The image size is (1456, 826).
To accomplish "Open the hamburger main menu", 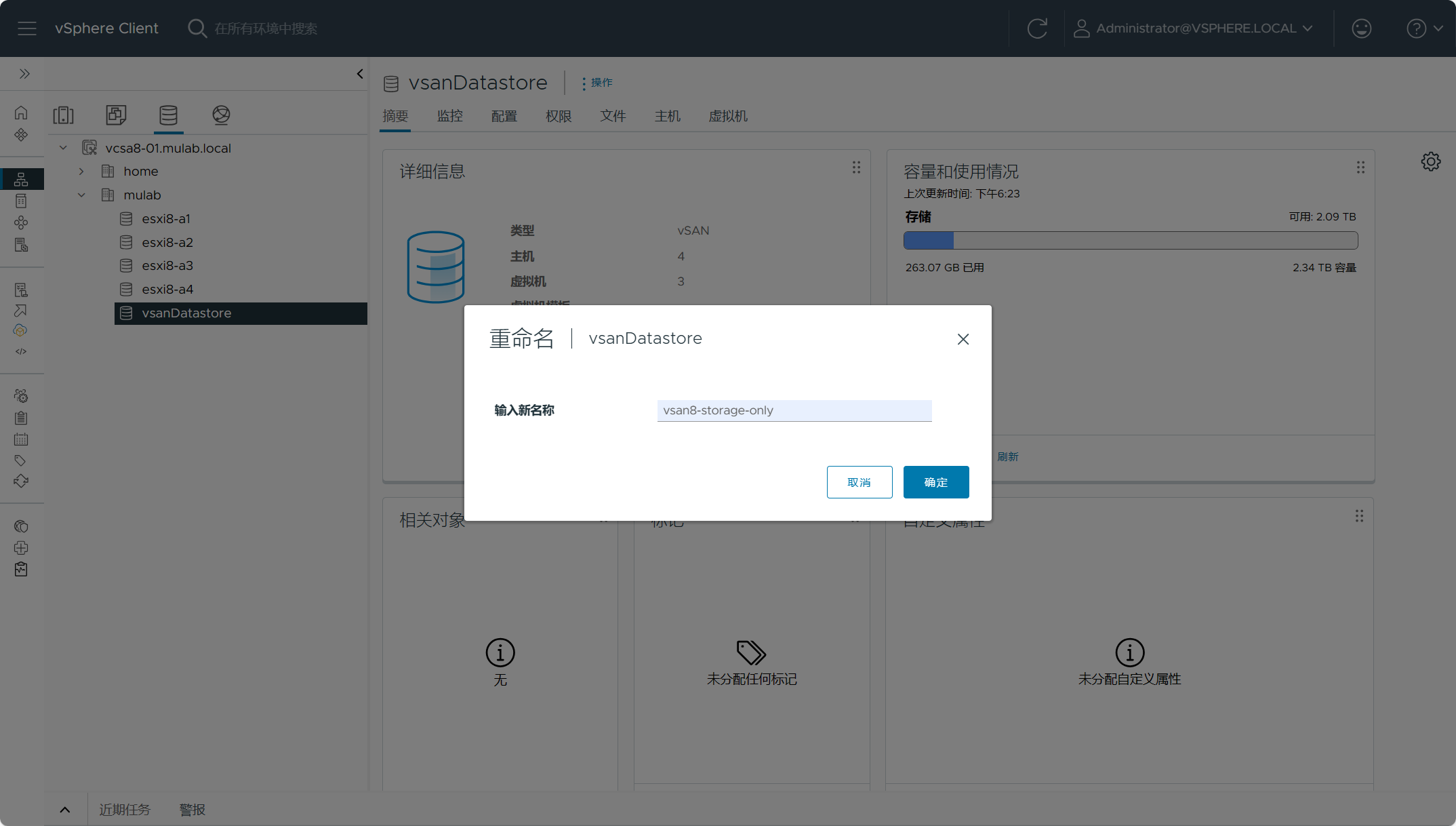I will (x=27, y=28).
